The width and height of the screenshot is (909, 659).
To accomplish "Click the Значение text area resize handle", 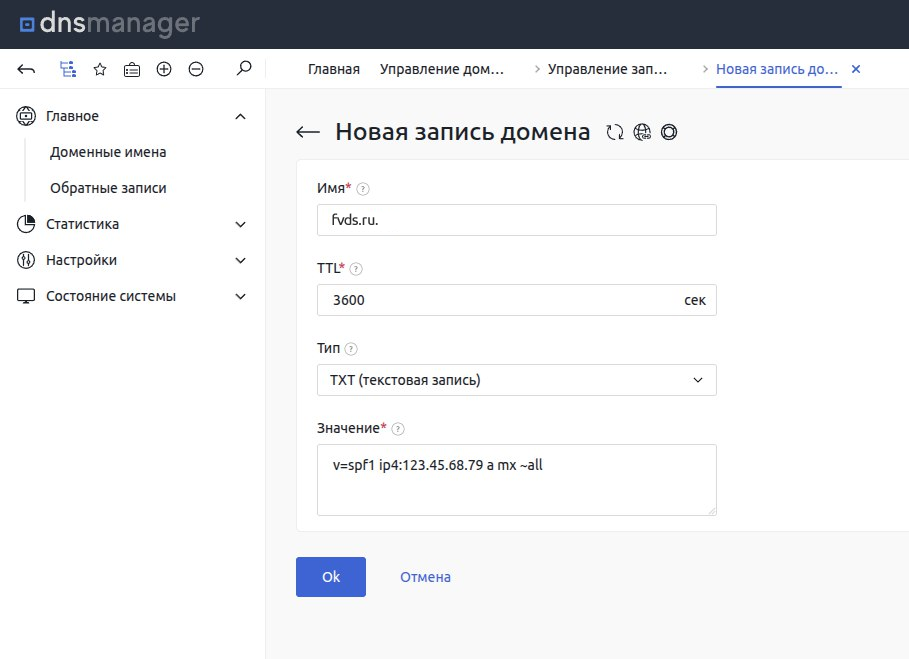I will [x=712, y=511].
